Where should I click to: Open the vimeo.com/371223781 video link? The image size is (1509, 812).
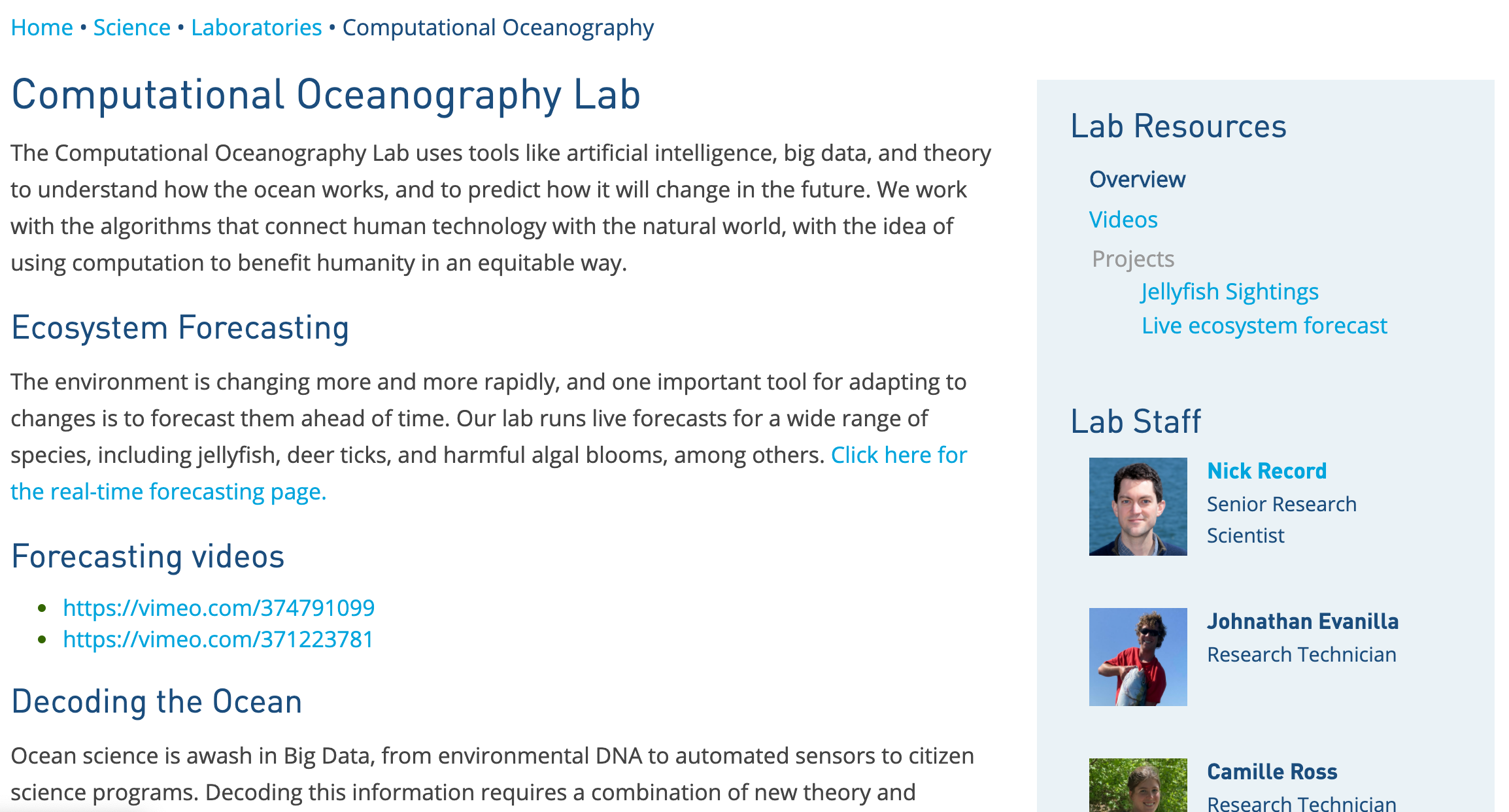point(218,639)
